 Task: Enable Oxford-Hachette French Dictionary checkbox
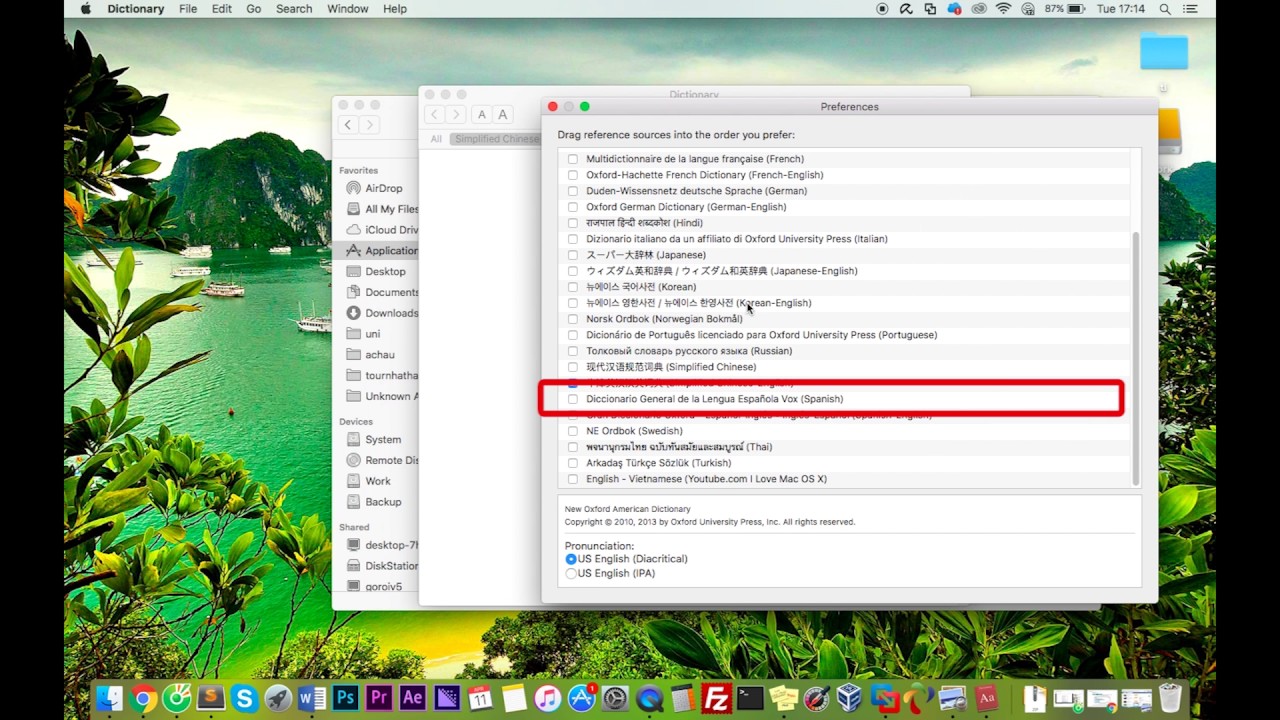573,175
